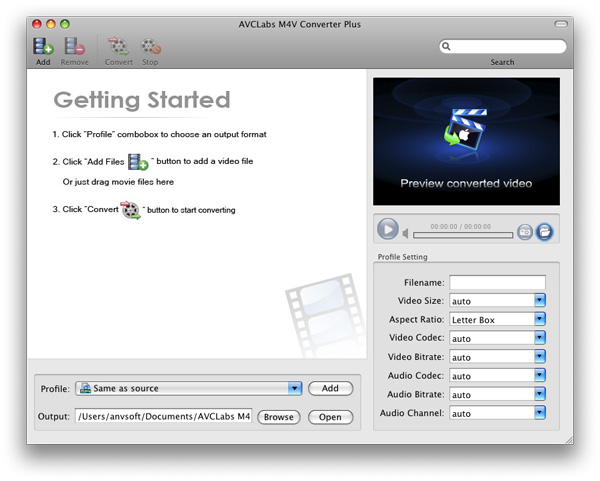Click the magnifier icon in search box
The width and height of the screenshot is (600, 481).
coord(446,46)
